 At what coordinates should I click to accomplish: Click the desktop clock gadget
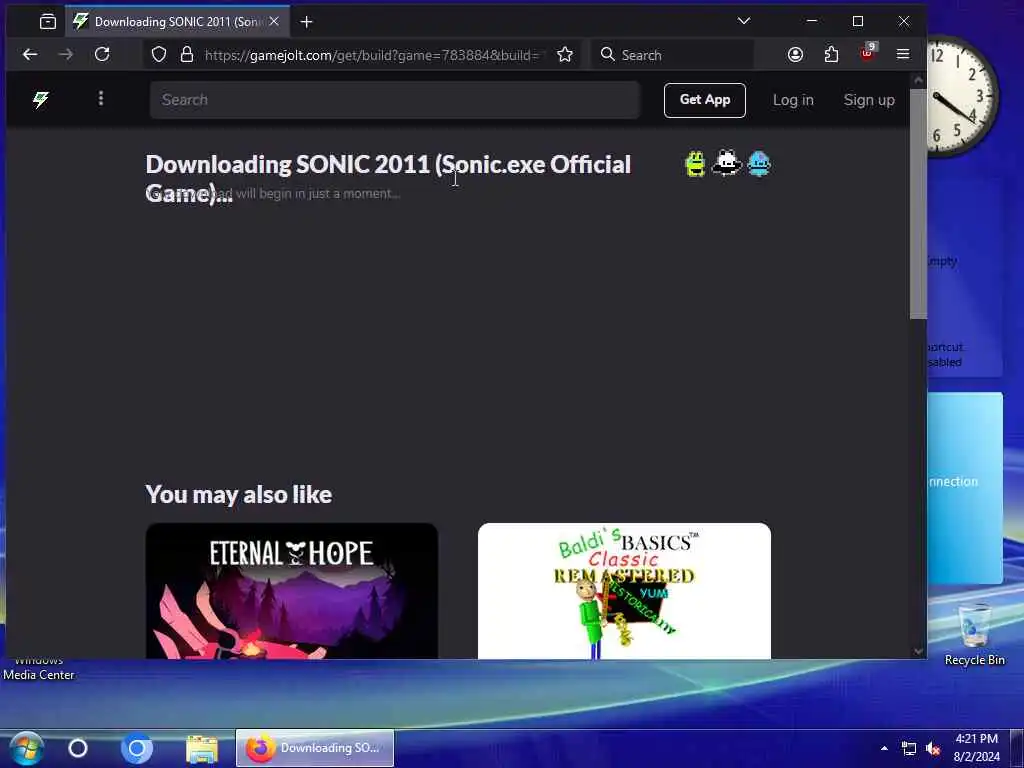[962, 95]
